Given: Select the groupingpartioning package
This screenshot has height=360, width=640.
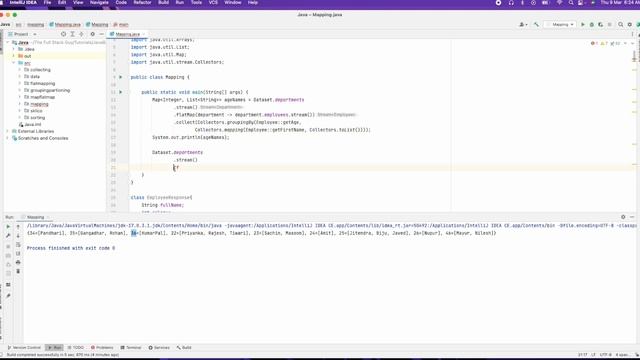Looking at the screenshot, I should tap(50, 91).
